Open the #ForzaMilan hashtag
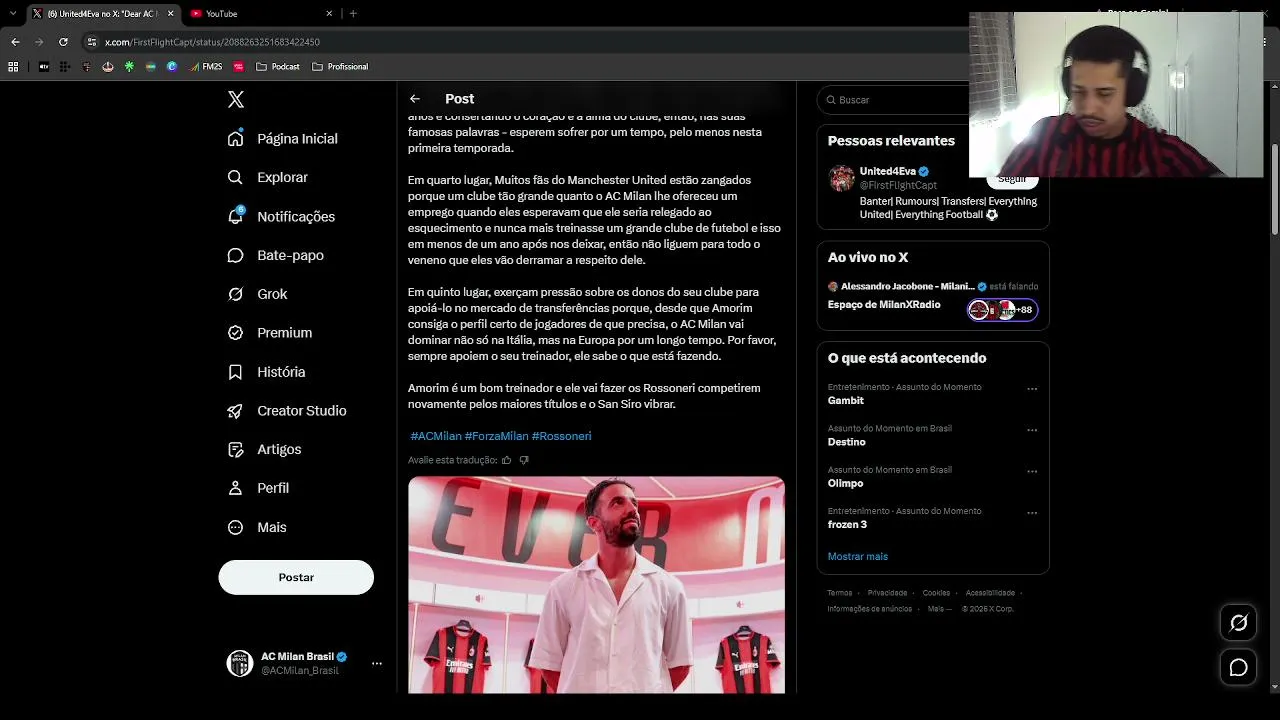Viewport: 1280px width, 720px height. point(496,436)
